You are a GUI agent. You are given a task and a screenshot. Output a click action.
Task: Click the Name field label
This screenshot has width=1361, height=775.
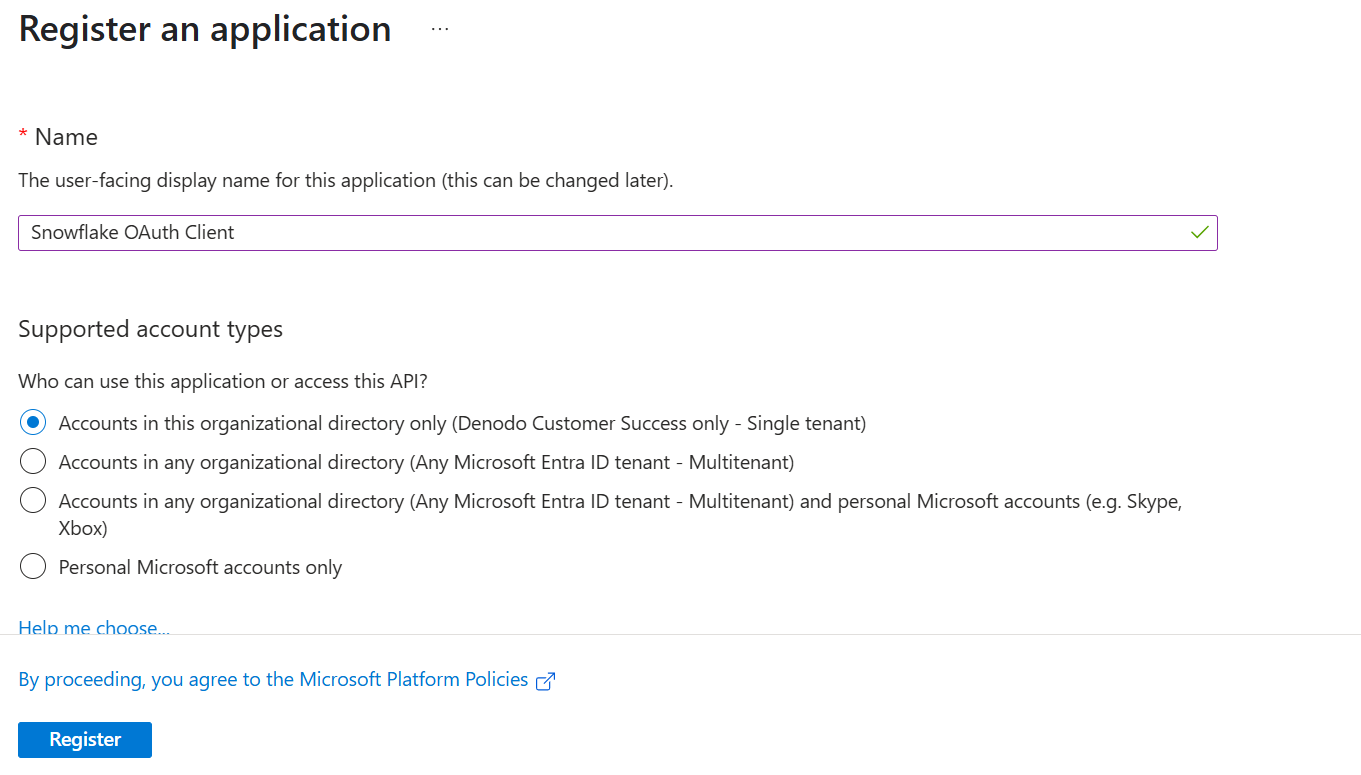pyautogui.click(x=66, y=137)
